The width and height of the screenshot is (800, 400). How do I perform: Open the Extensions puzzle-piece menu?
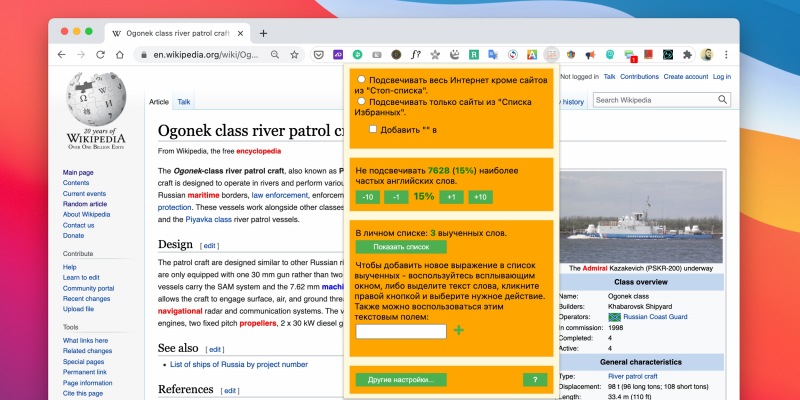point(687,55)
